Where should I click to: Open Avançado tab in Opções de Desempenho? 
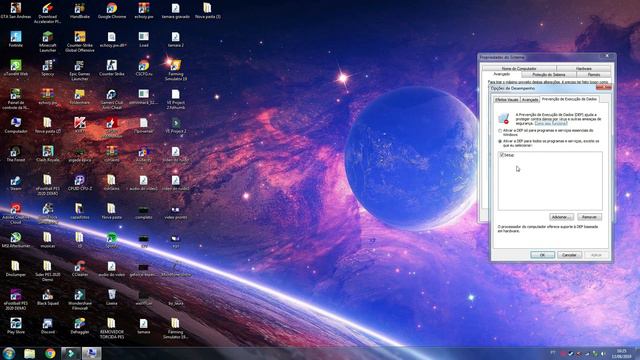[x=530, y=100]
